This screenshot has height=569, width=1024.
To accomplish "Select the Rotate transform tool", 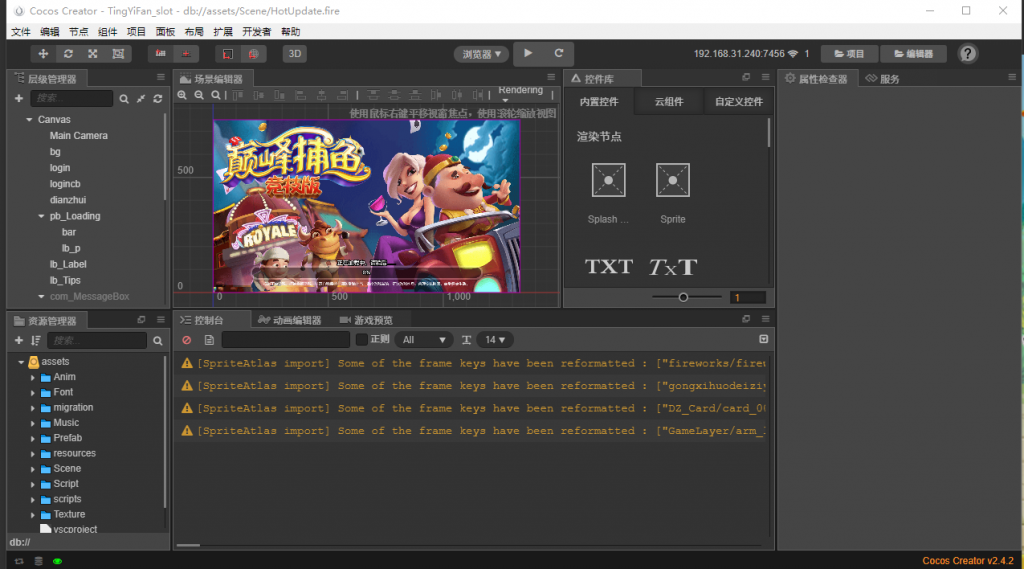I will [68, 54].
